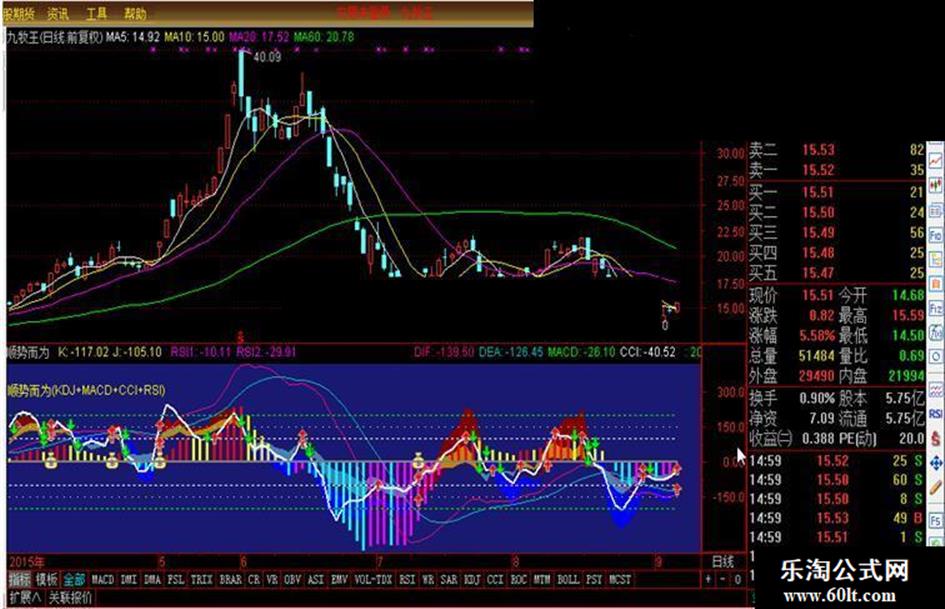Select the CCI indicator

495,579
